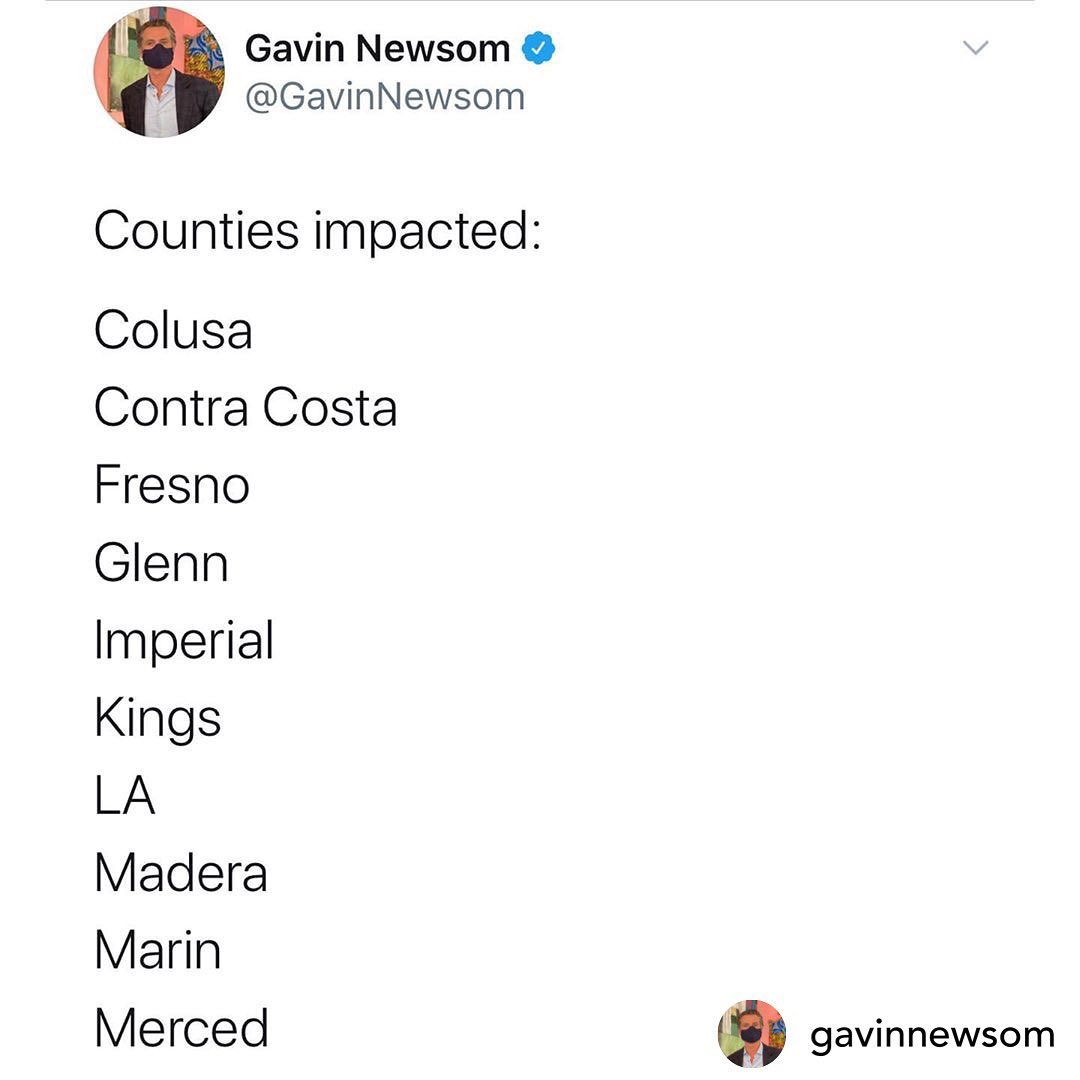Click the Merced entry

pyautogui.click(x=182, y=1028)
